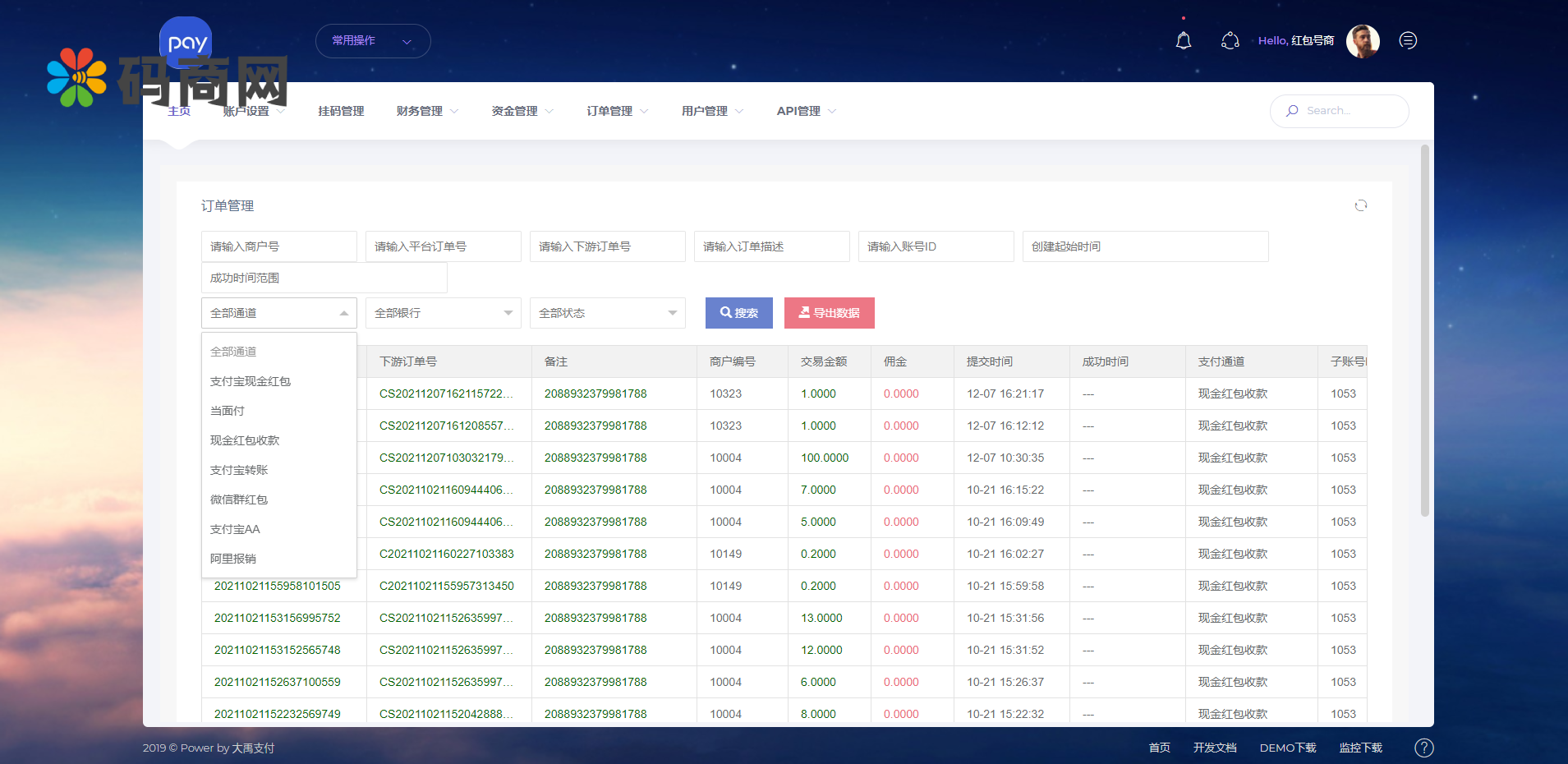Open the 开发文档 footer link
1568x764 pixels.
point(1214,748)
